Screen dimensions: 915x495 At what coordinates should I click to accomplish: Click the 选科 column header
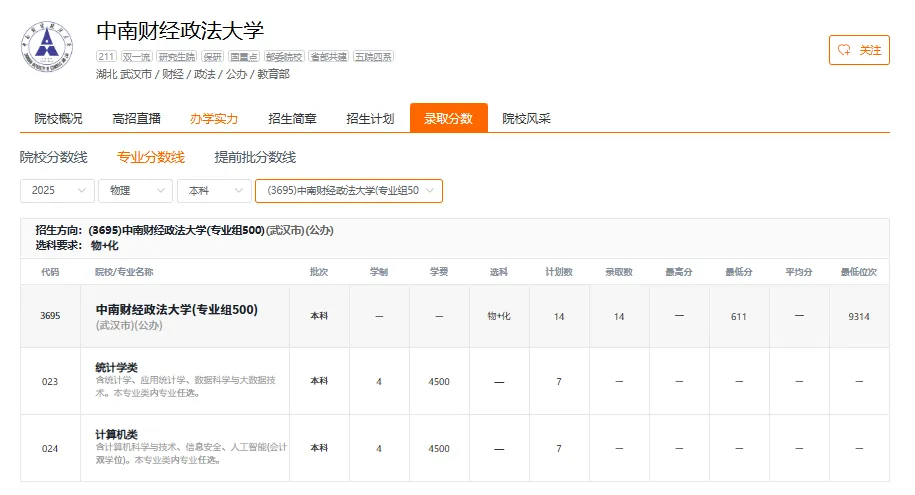pyautogui.click(x=499, y=272)
